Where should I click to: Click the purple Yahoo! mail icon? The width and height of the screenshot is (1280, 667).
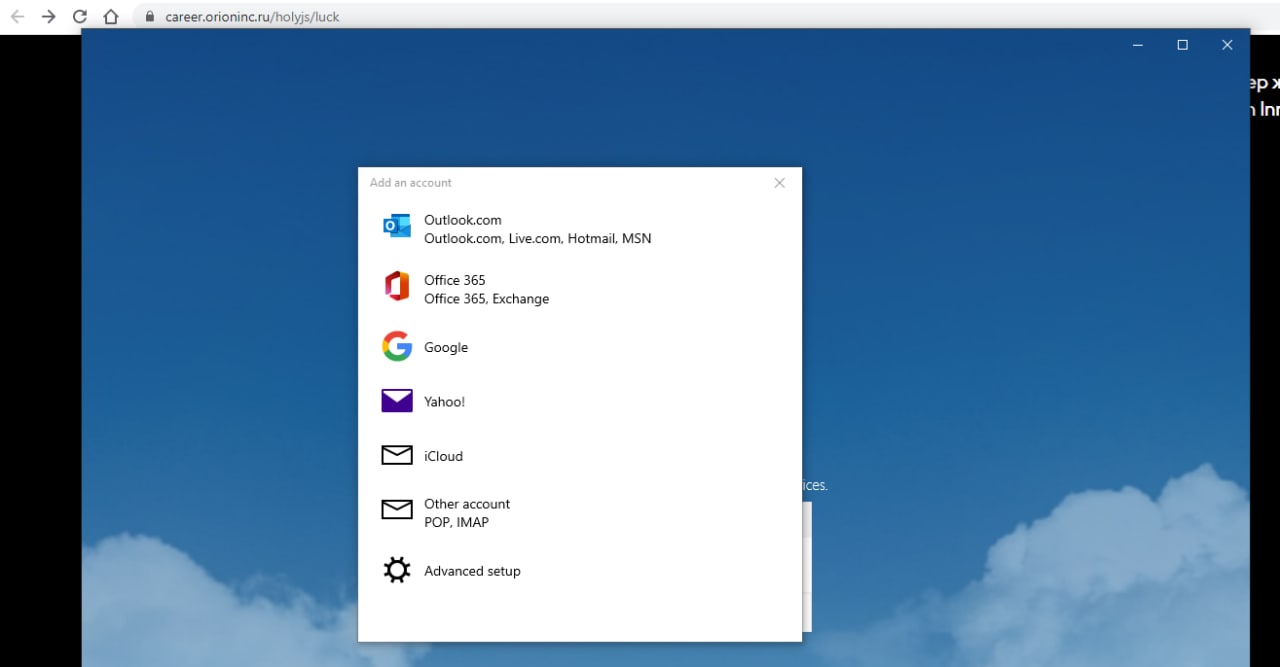[397, 401]
